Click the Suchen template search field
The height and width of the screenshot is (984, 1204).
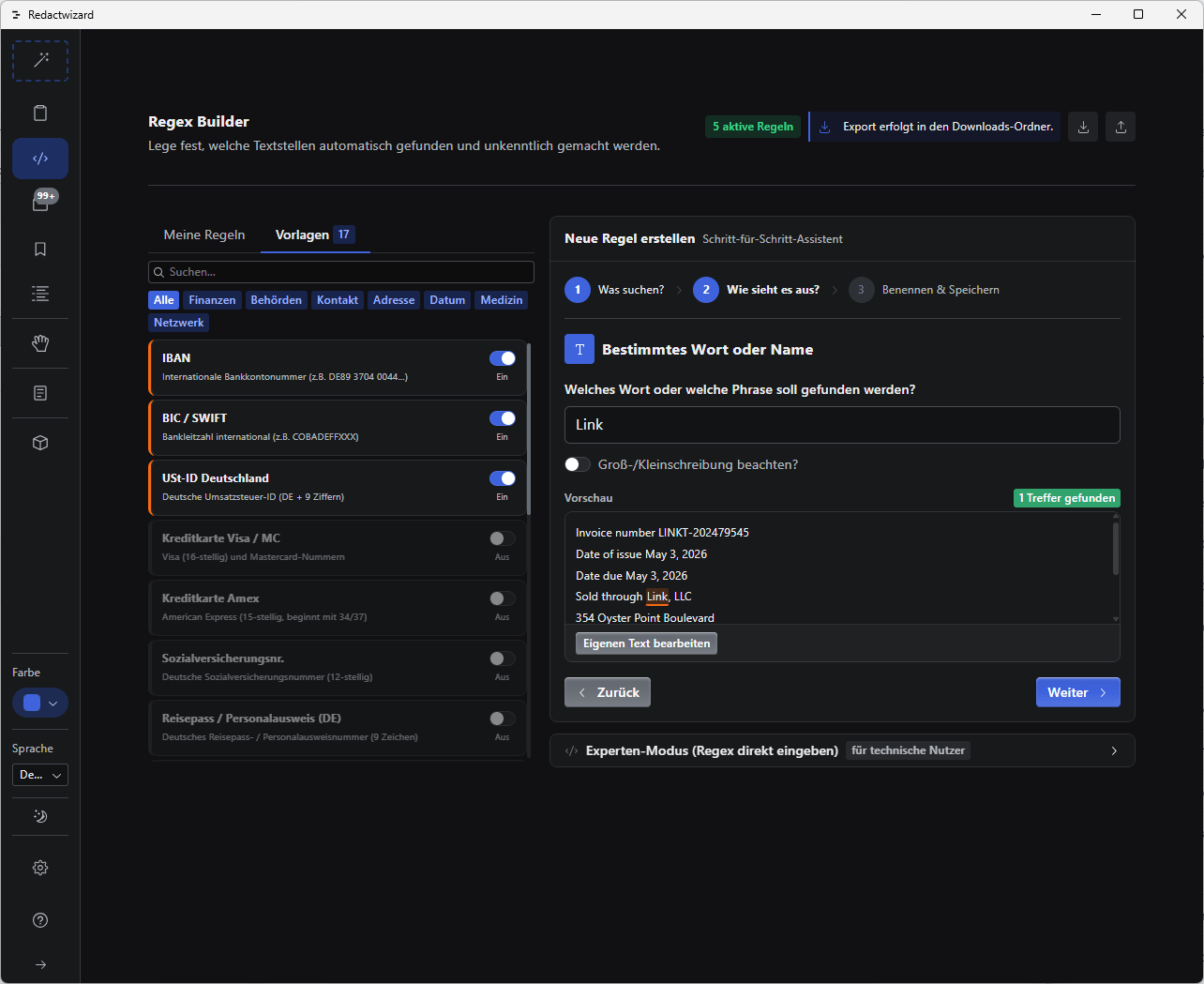tap(341, 272)
